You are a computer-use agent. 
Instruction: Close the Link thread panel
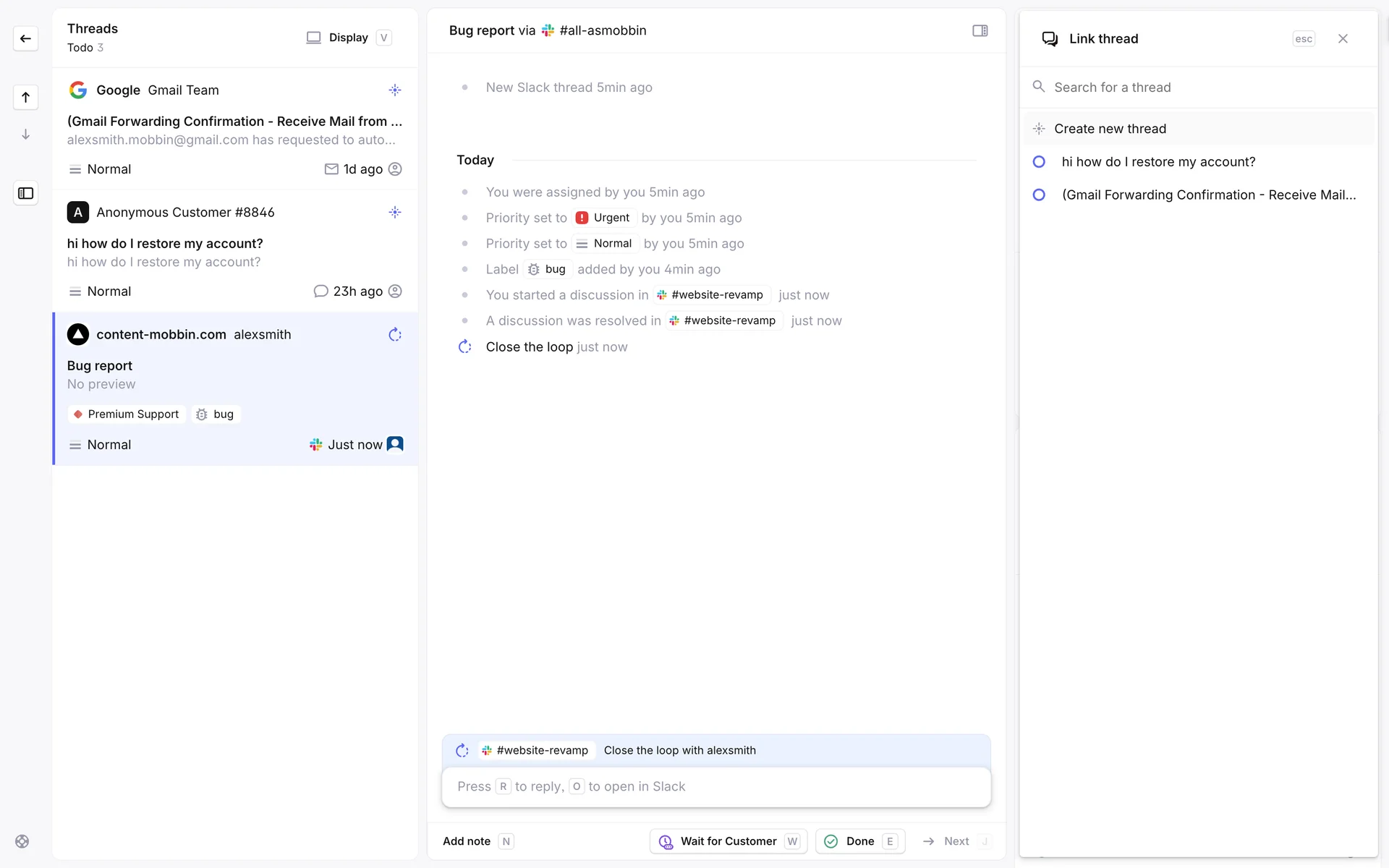click(x=1343, y=39)
